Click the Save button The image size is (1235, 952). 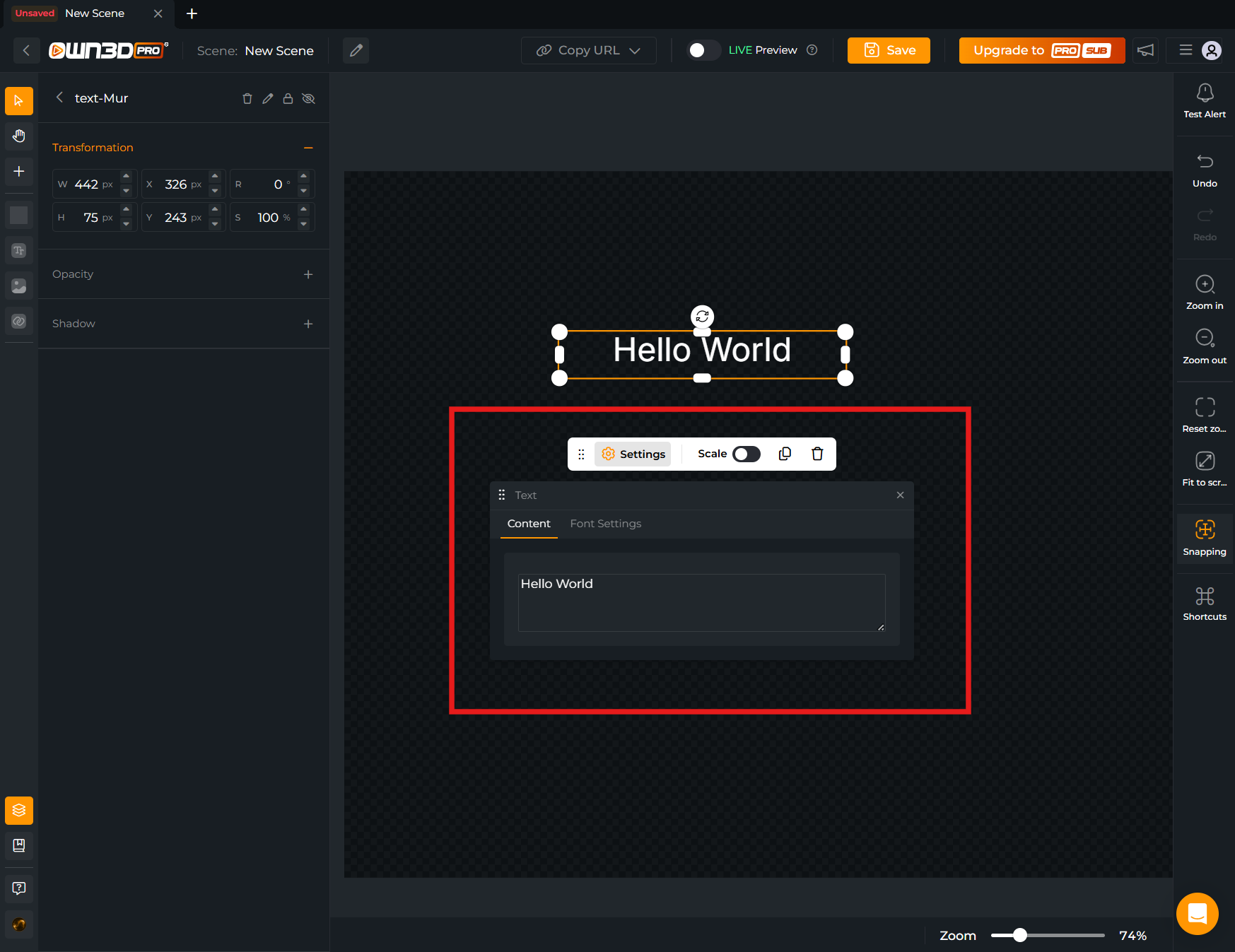(889, 50)
